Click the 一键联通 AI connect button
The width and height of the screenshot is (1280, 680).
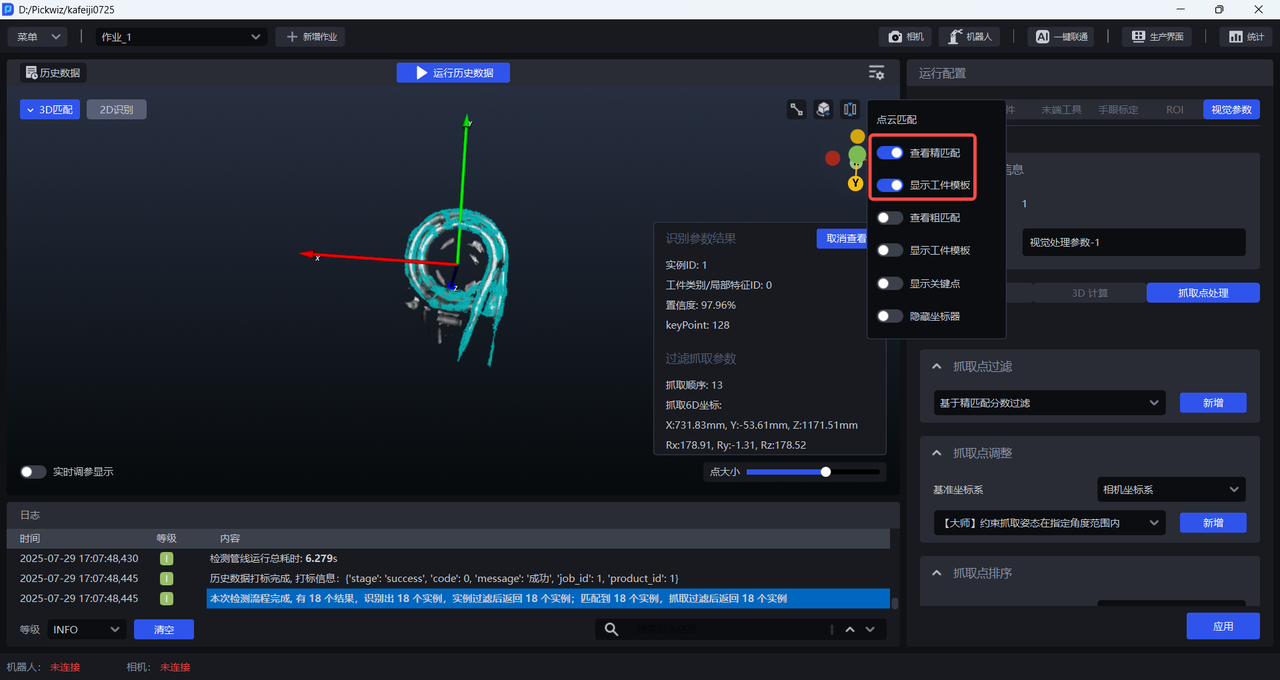pos(1061,37)
